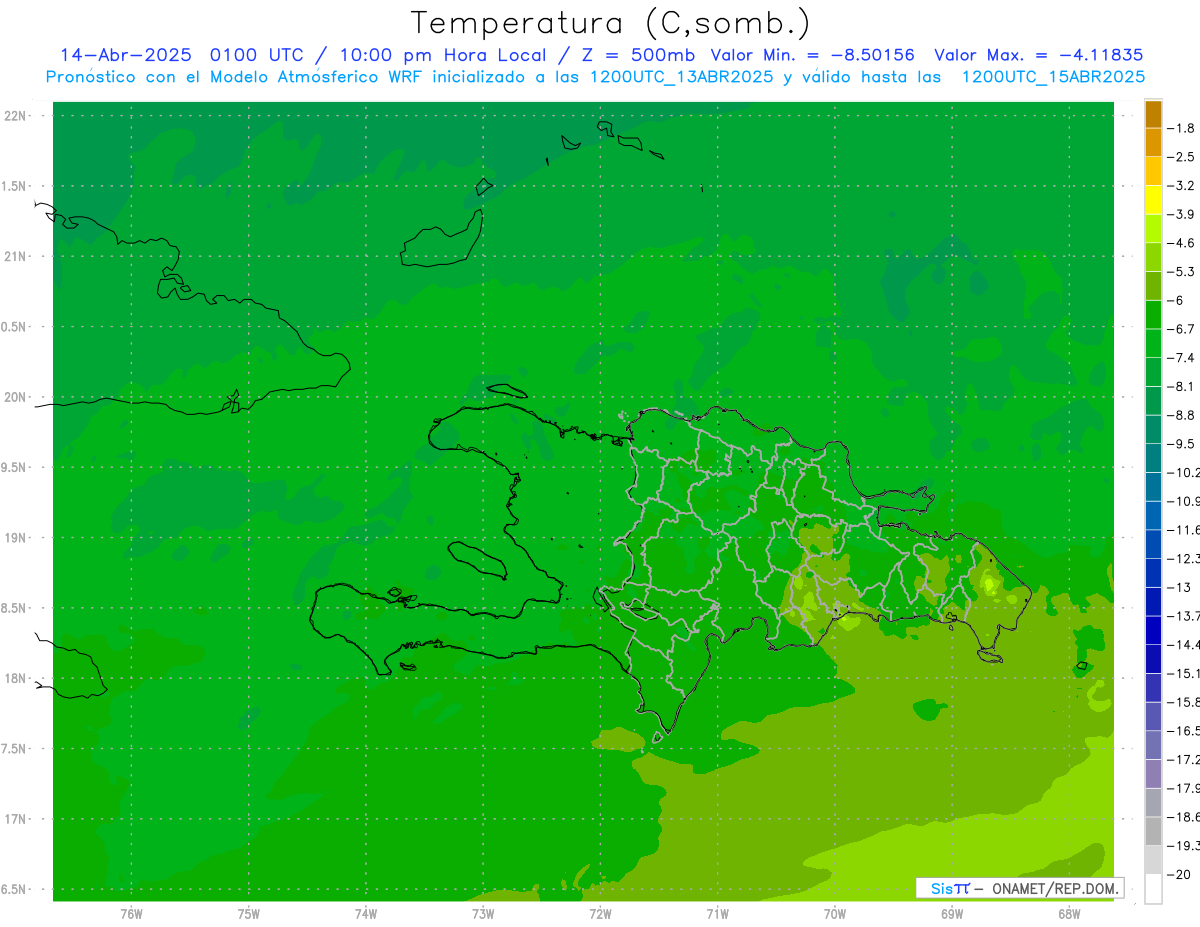Click the '-7.4' colorbar value label
Screen dimensions: 1200x927
click(x=1181, y=358)
